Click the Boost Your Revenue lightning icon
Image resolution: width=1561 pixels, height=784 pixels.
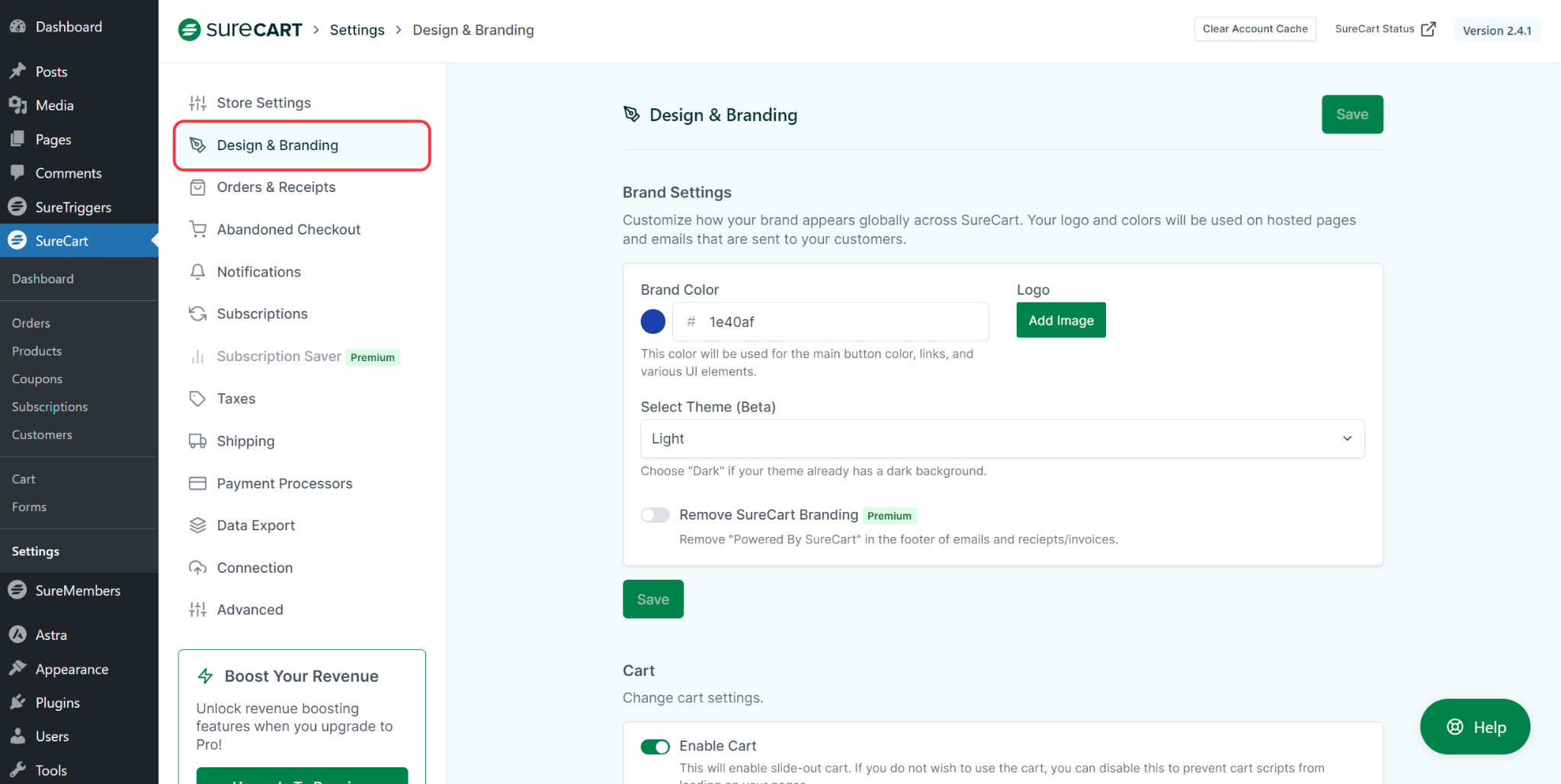pos(205,676)
